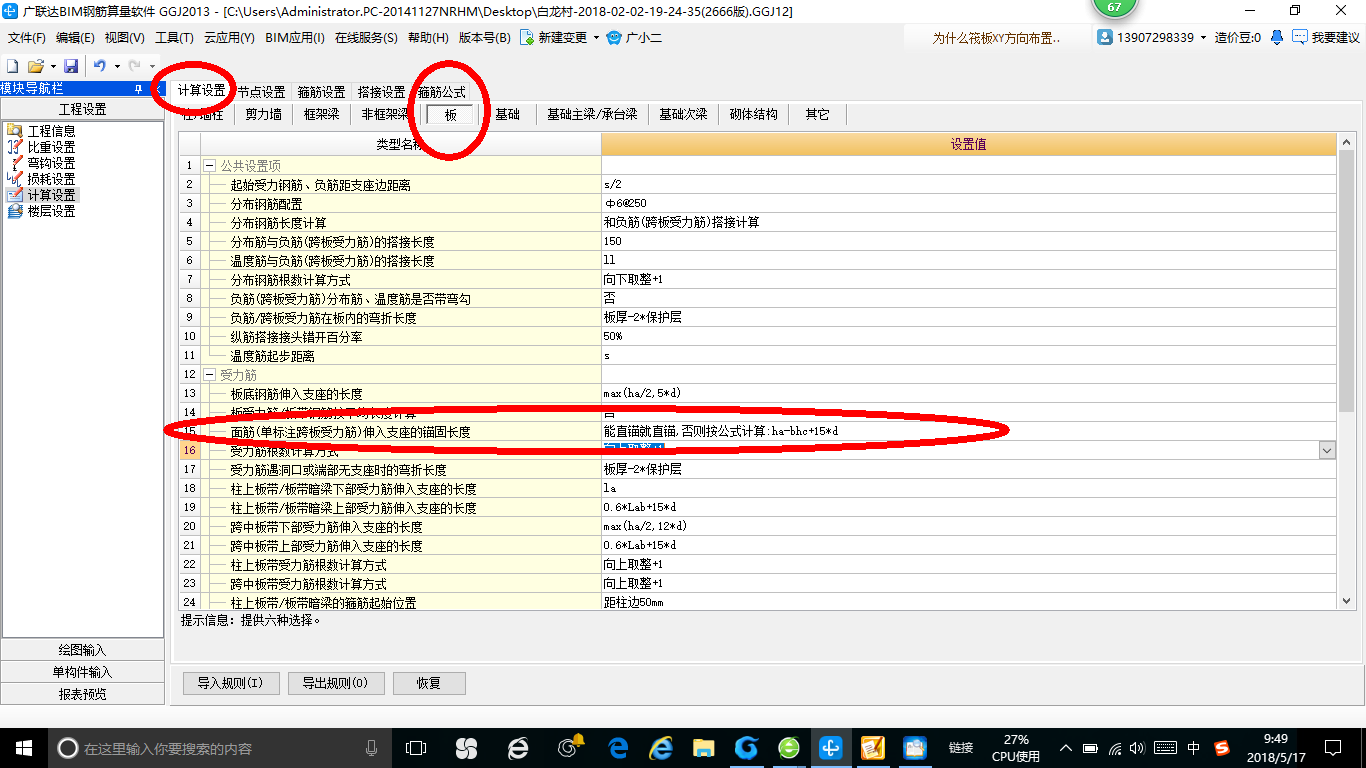
Task: Open Task View on the taskbar
Action: 415,747
